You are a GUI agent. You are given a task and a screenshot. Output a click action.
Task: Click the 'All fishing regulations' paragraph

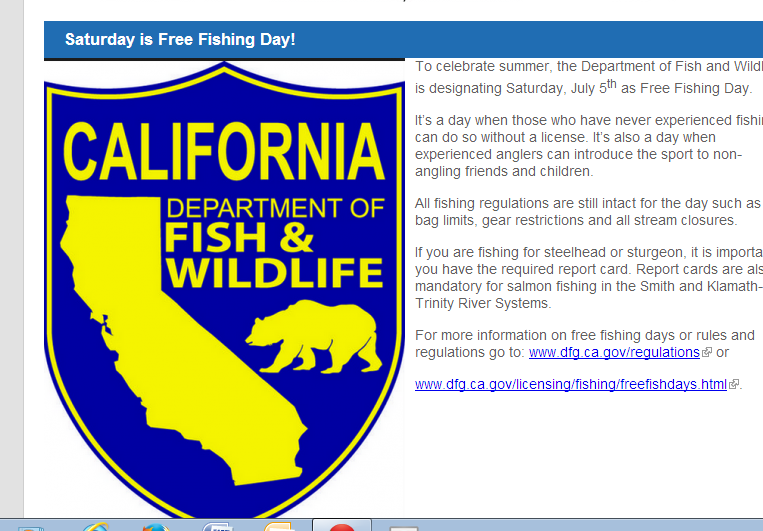tap(587, 212)
